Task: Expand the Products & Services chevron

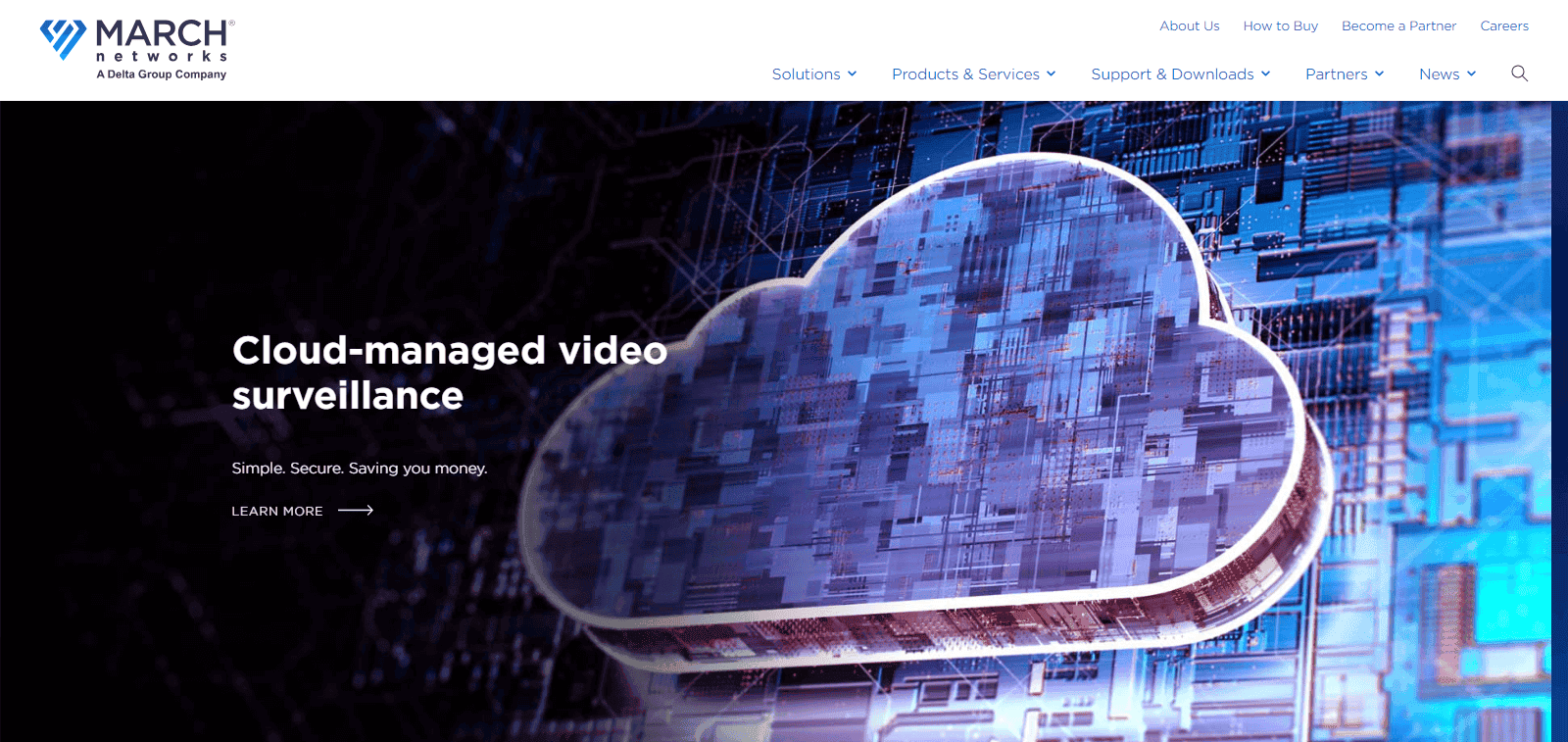Action: coord(1052,74)
